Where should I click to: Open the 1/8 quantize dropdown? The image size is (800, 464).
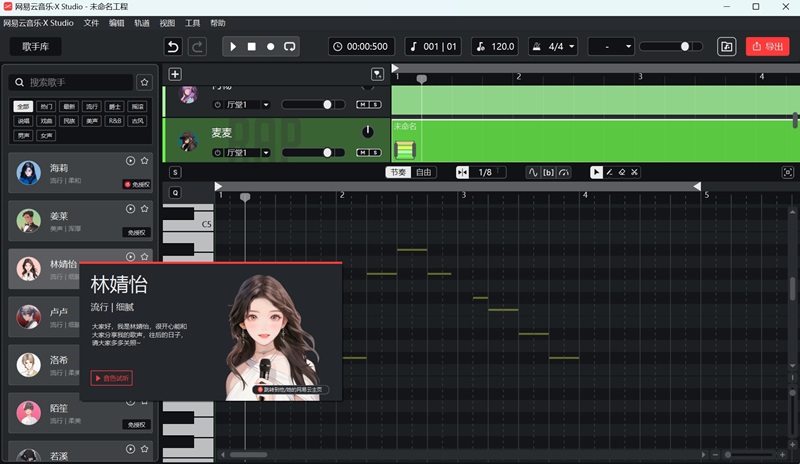tap(489, 172)
